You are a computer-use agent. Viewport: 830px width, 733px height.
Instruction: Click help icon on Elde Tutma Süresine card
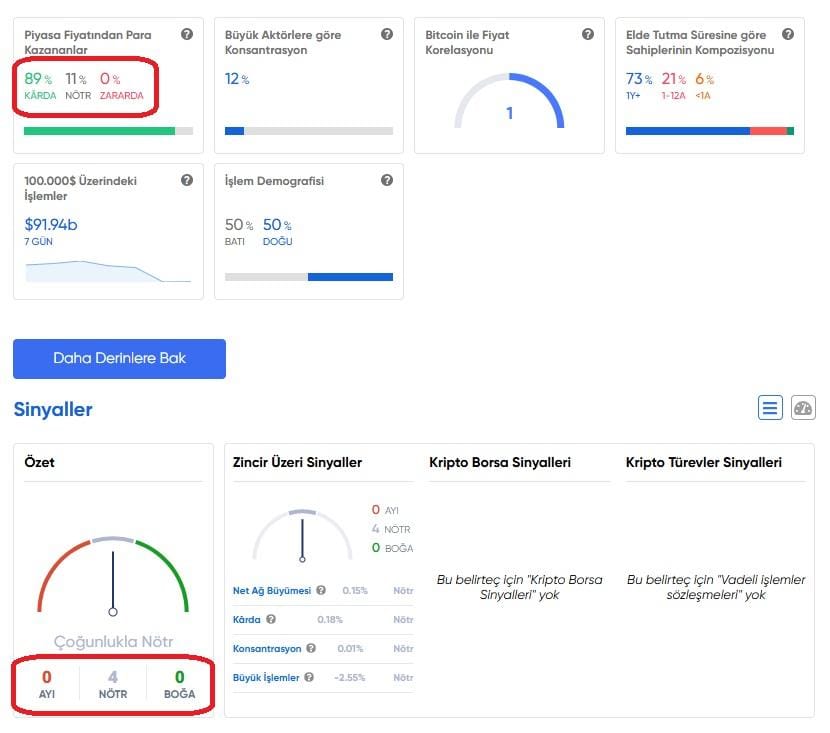(x=788, y=34)
